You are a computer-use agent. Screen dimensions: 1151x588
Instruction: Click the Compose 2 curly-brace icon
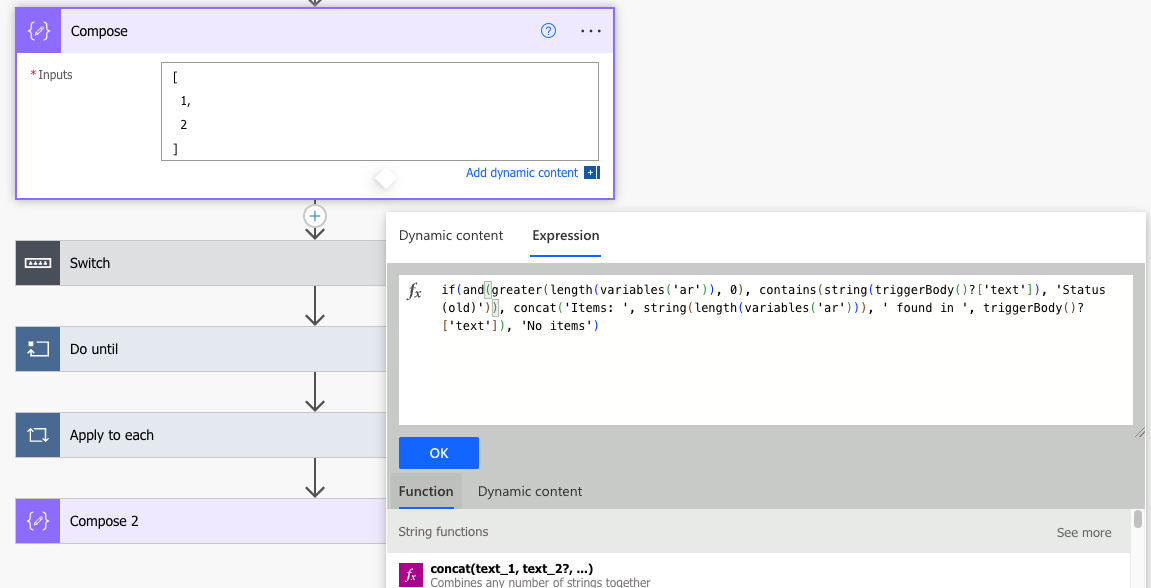[38, 521]
